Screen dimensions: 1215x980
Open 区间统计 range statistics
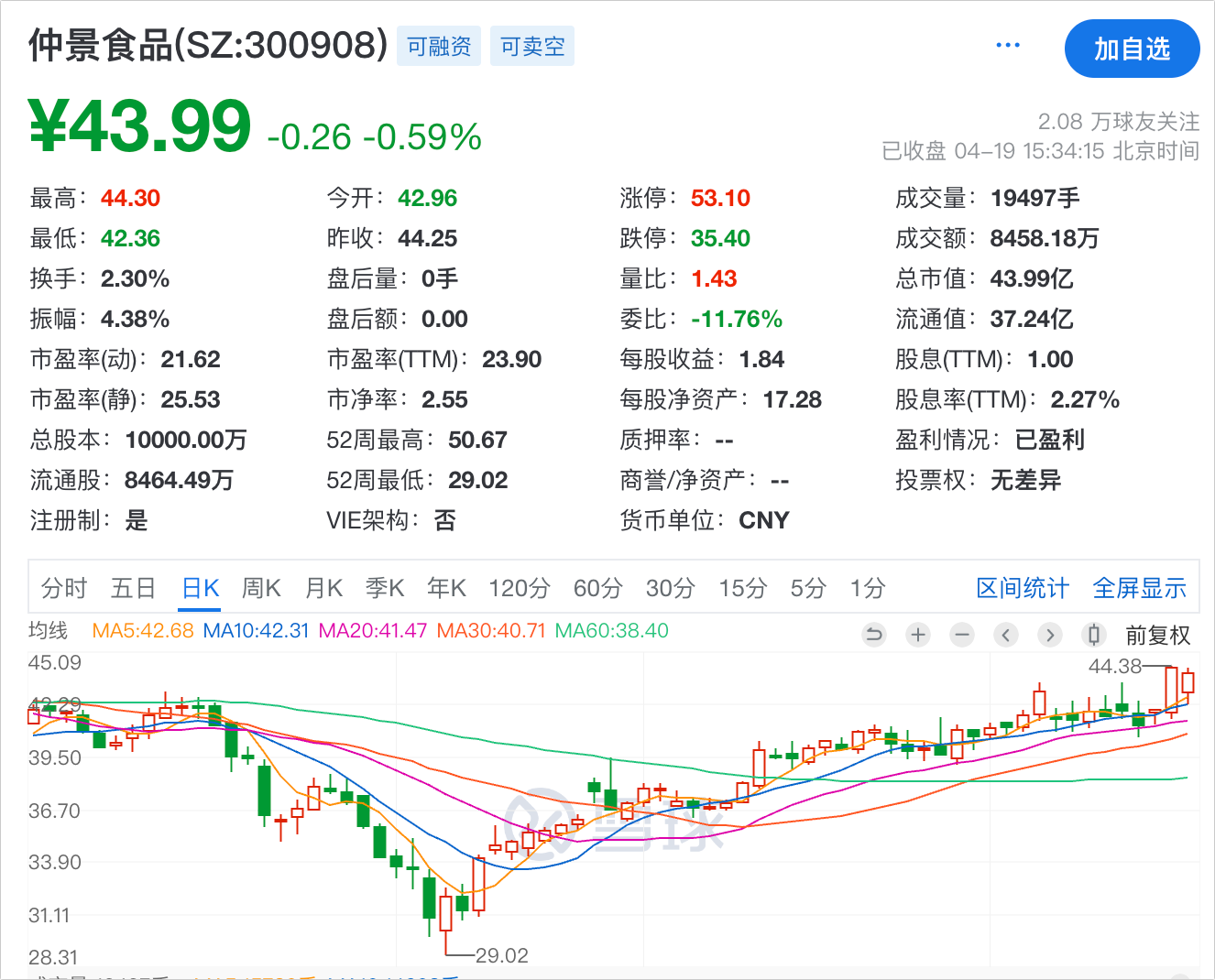click(1023, 588)
